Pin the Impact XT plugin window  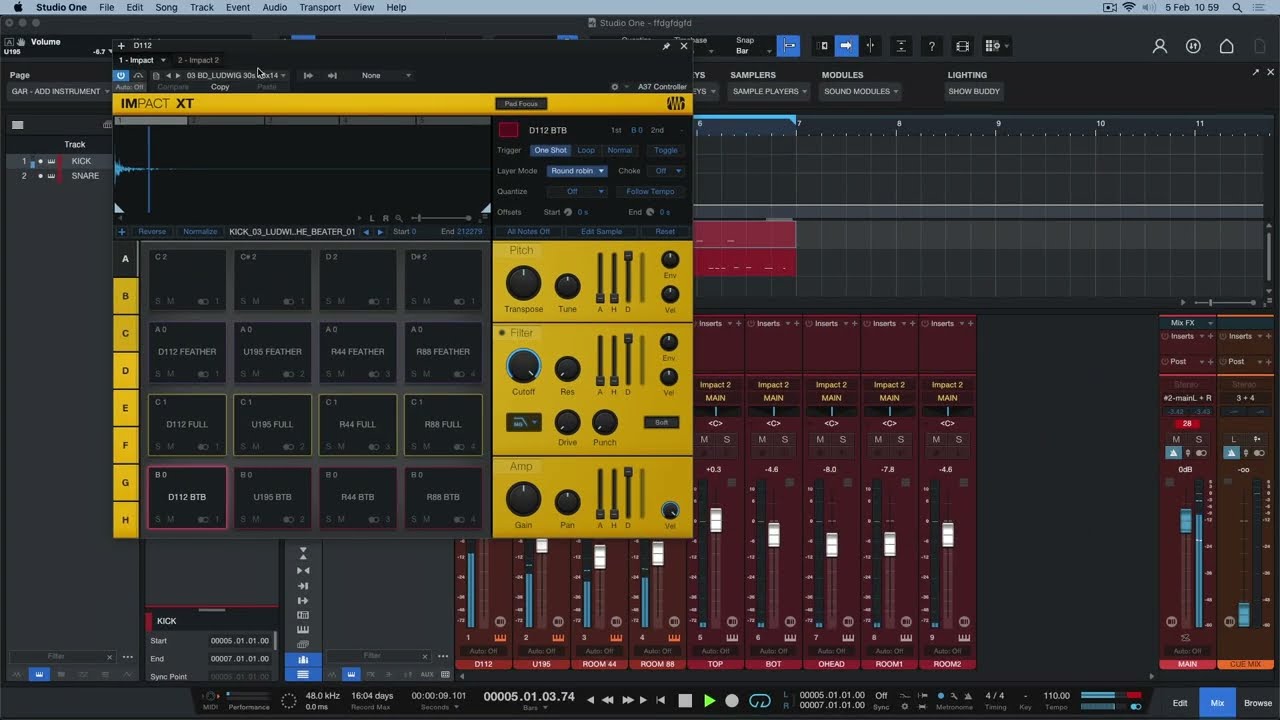[x=666, y=46]
